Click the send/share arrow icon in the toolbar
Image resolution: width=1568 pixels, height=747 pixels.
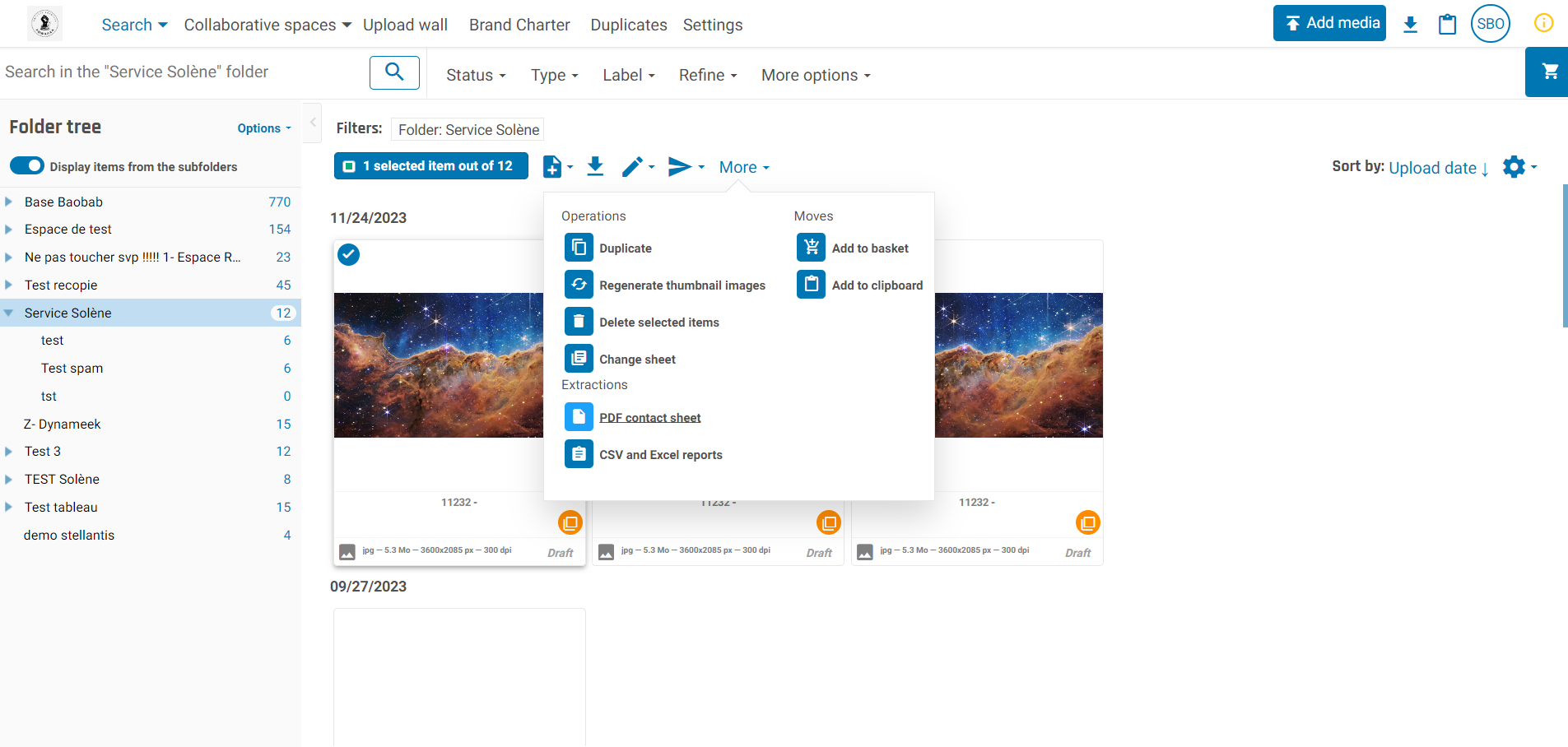[x=680, y=166]
